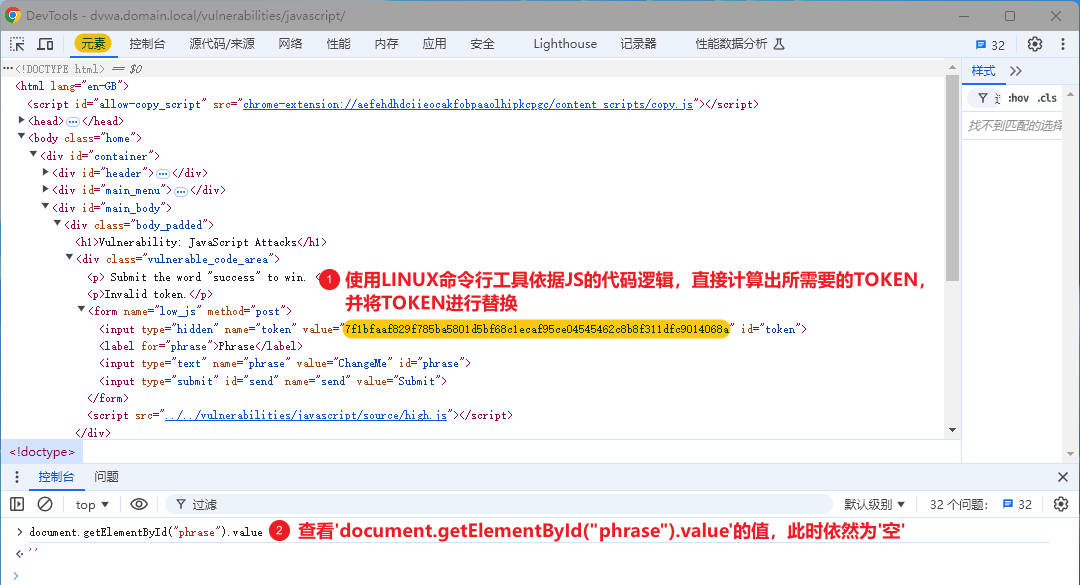This screenshot has width=1080, height=585.
Task: Open the 安全 tab
Action: (x=482, y=44)
